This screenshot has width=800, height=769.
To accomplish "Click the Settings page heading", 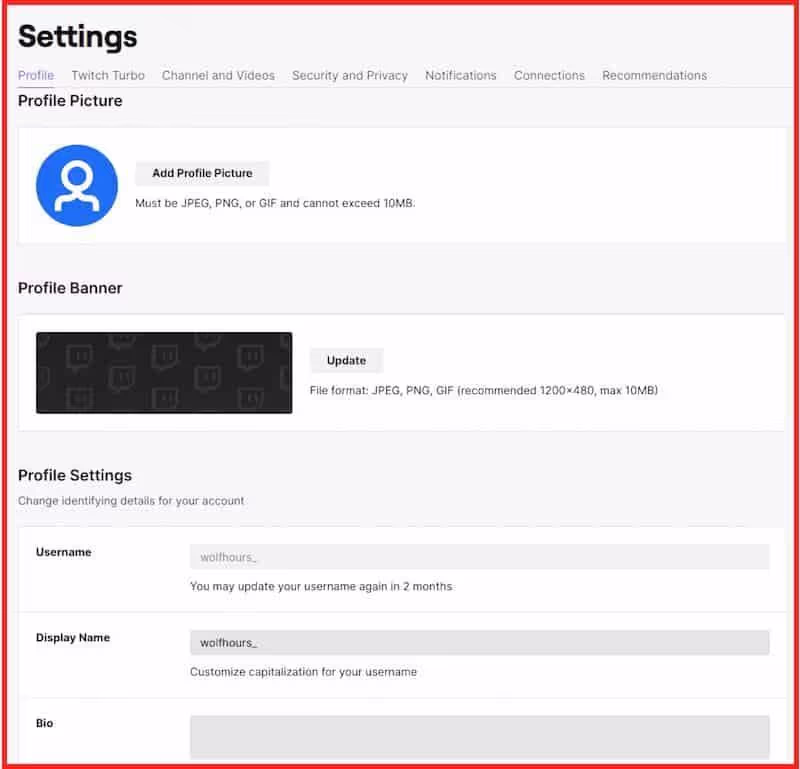I will tap(78, 37).
